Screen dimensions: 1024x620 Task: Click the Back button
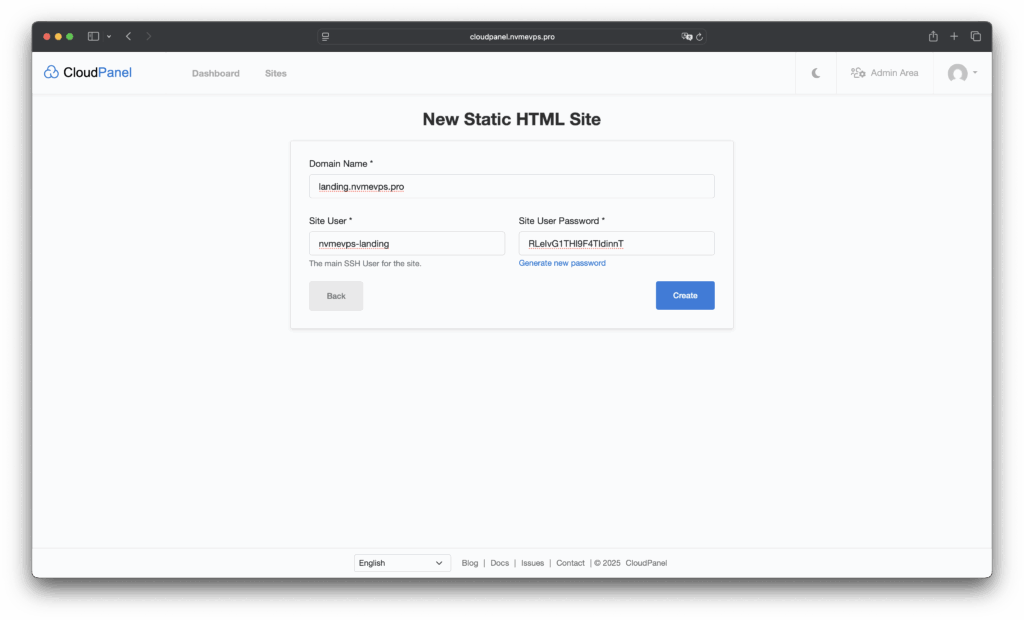[x=336, y=296]
